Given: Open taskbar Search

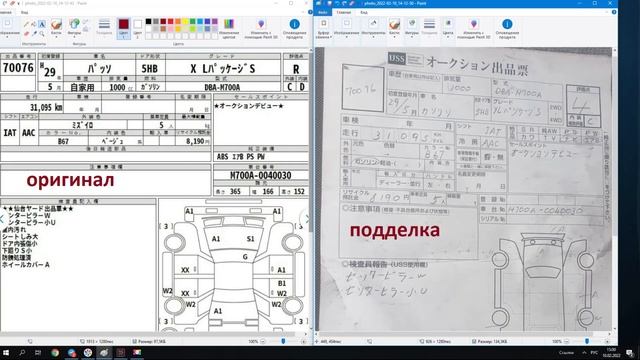Looking at the screenshot, I should 22,353.
